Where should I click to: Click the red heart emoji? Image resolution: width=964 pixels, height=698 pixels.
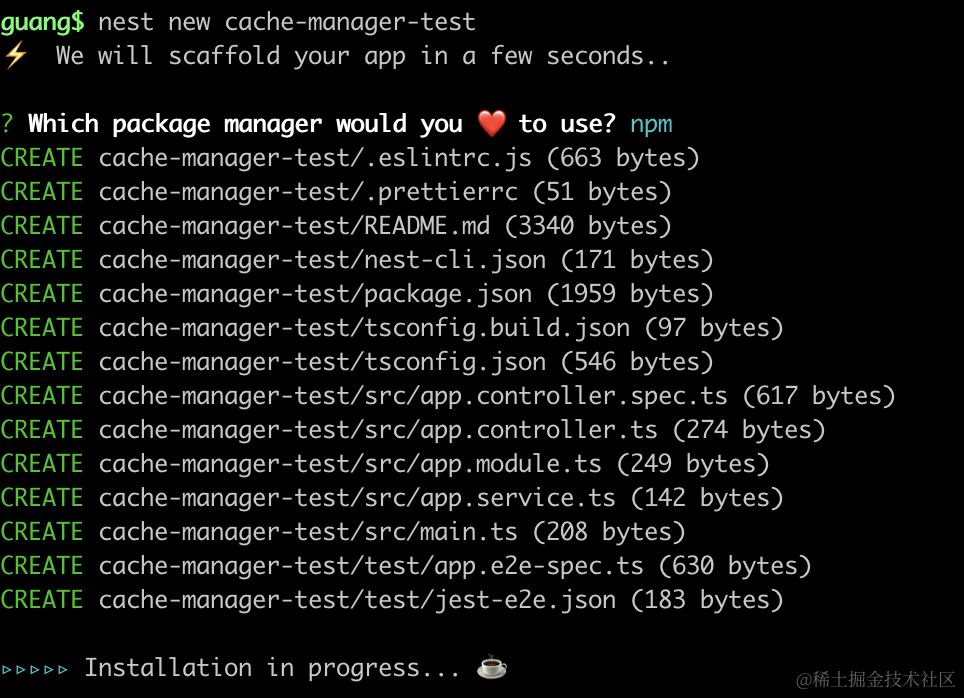click(x=491, y=124)
